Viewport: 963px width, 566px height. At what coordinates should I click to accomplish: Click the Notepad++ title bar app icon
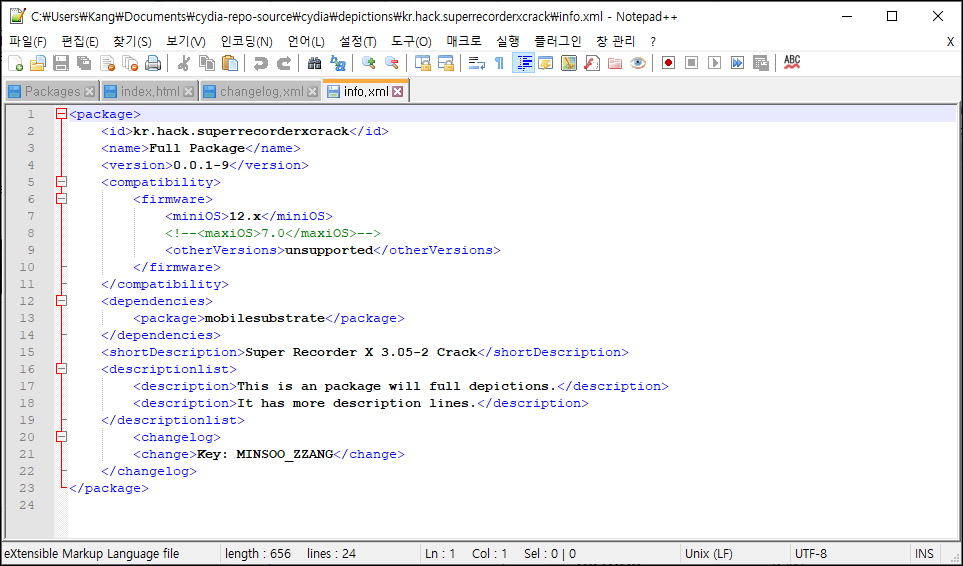17,17
